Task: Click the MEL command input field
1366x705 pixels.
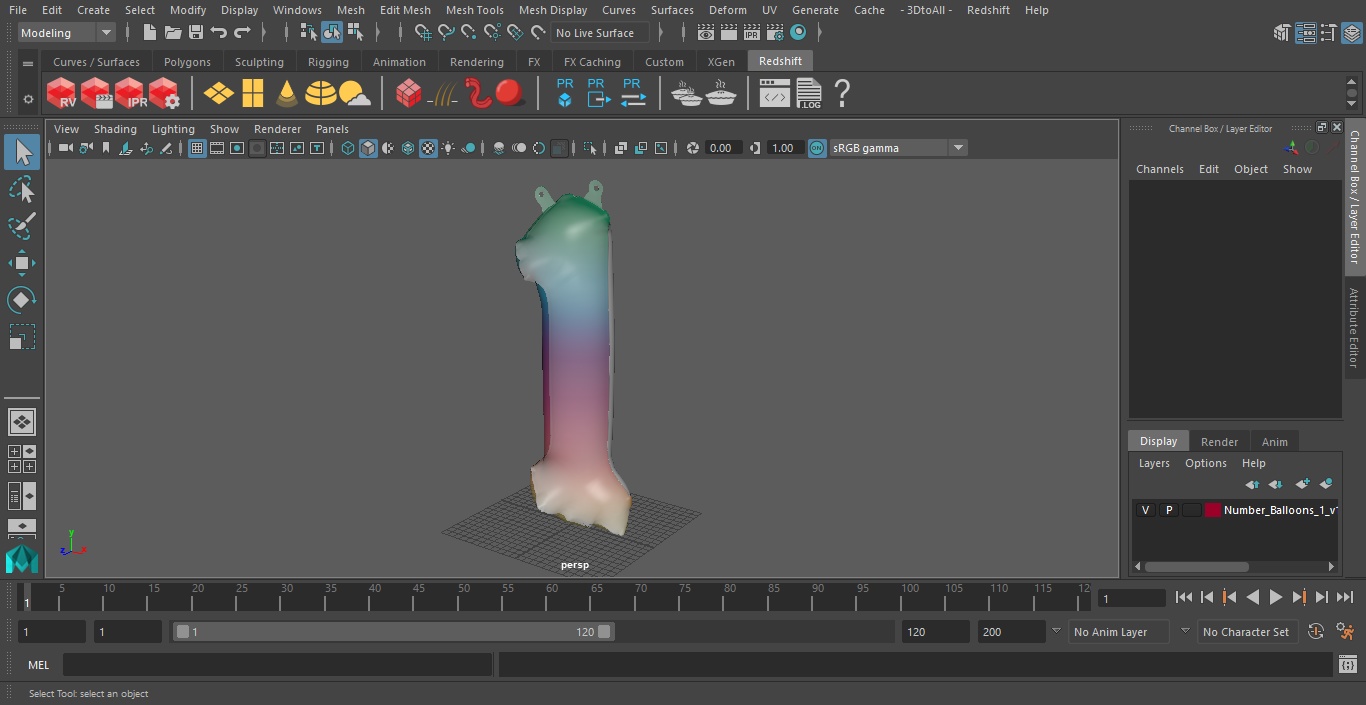Action: 277,665
